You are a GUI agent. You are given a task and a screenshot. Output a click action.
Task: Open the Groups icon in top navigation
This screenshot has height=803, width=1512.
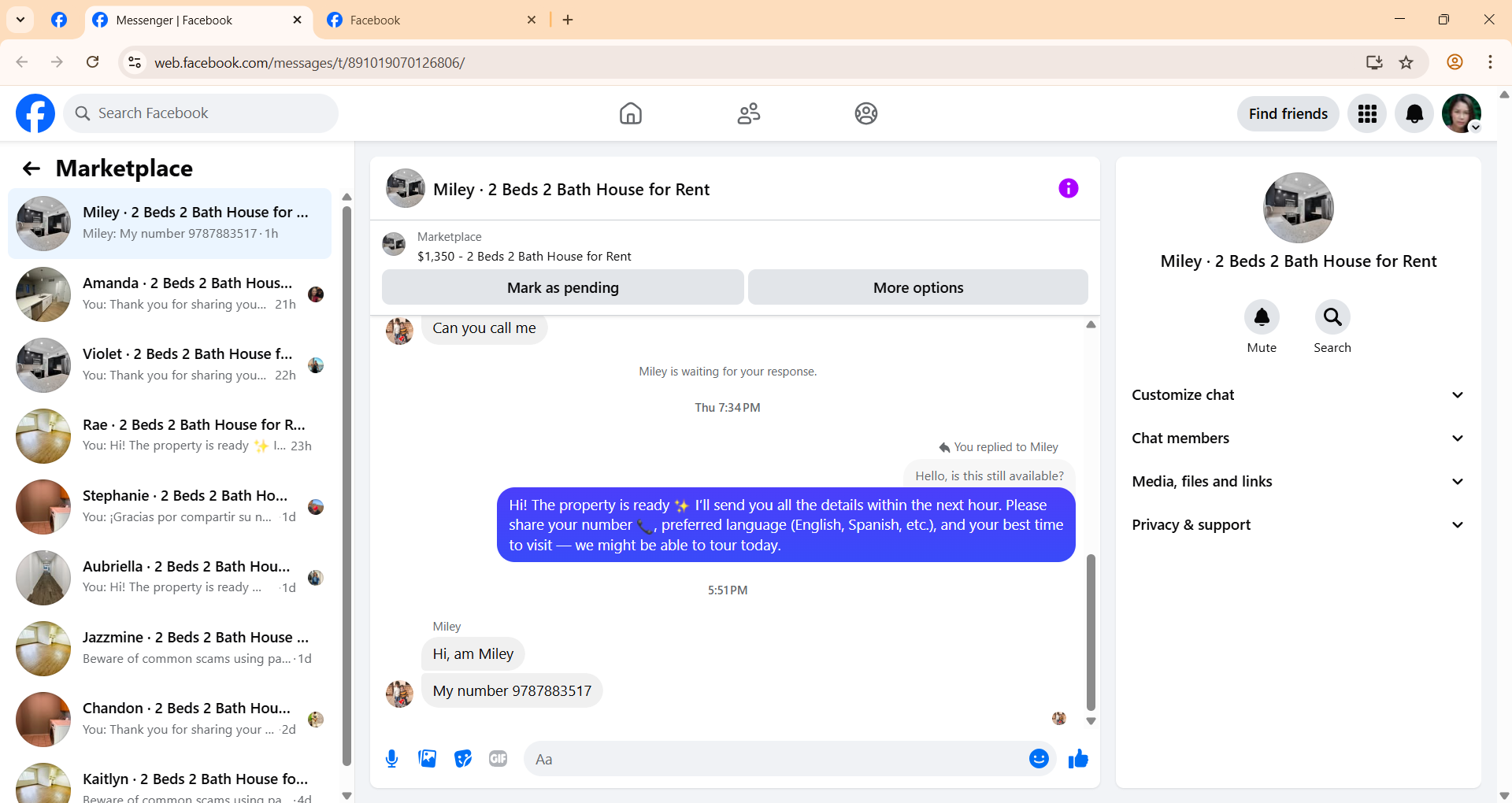(x=866, y=113)
